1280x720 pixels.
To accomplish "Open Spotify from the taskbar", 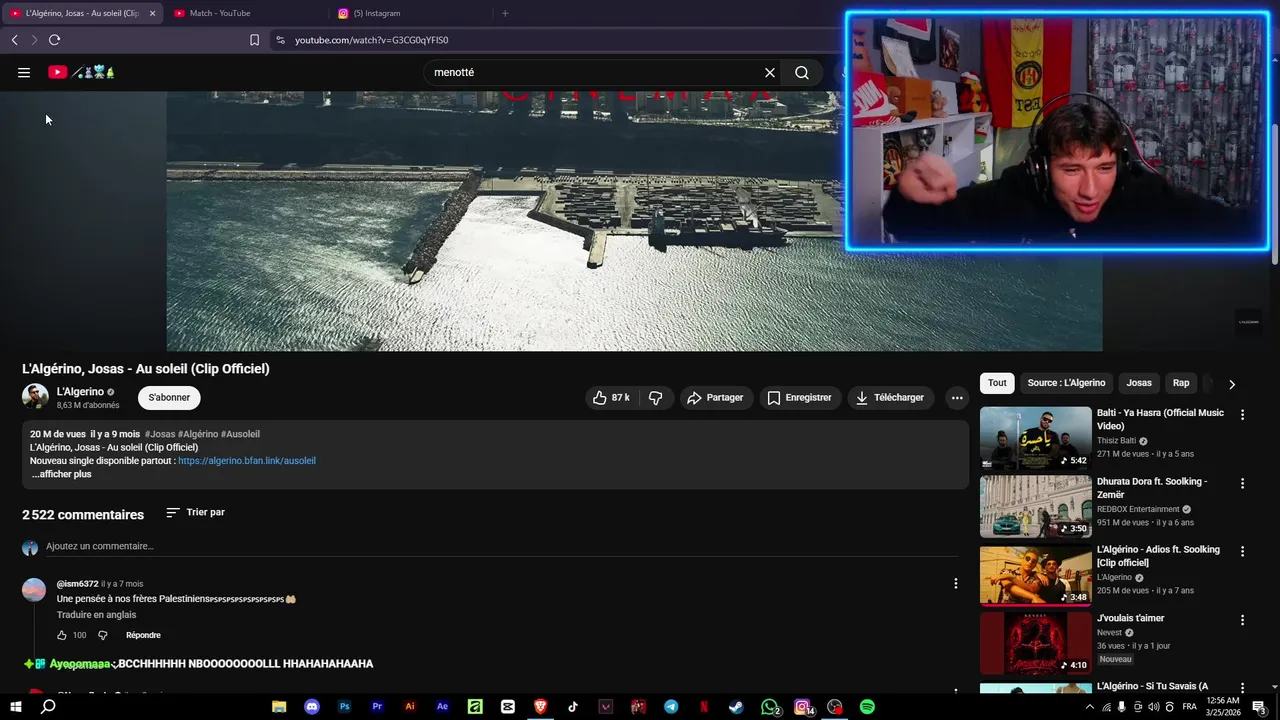I will [867, 706].
